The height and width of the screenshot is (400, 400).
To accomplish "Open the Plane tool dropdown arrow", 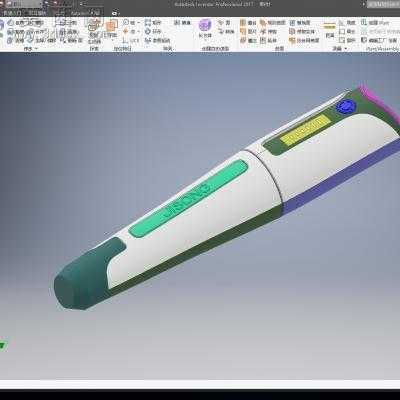I will point(111,40).
